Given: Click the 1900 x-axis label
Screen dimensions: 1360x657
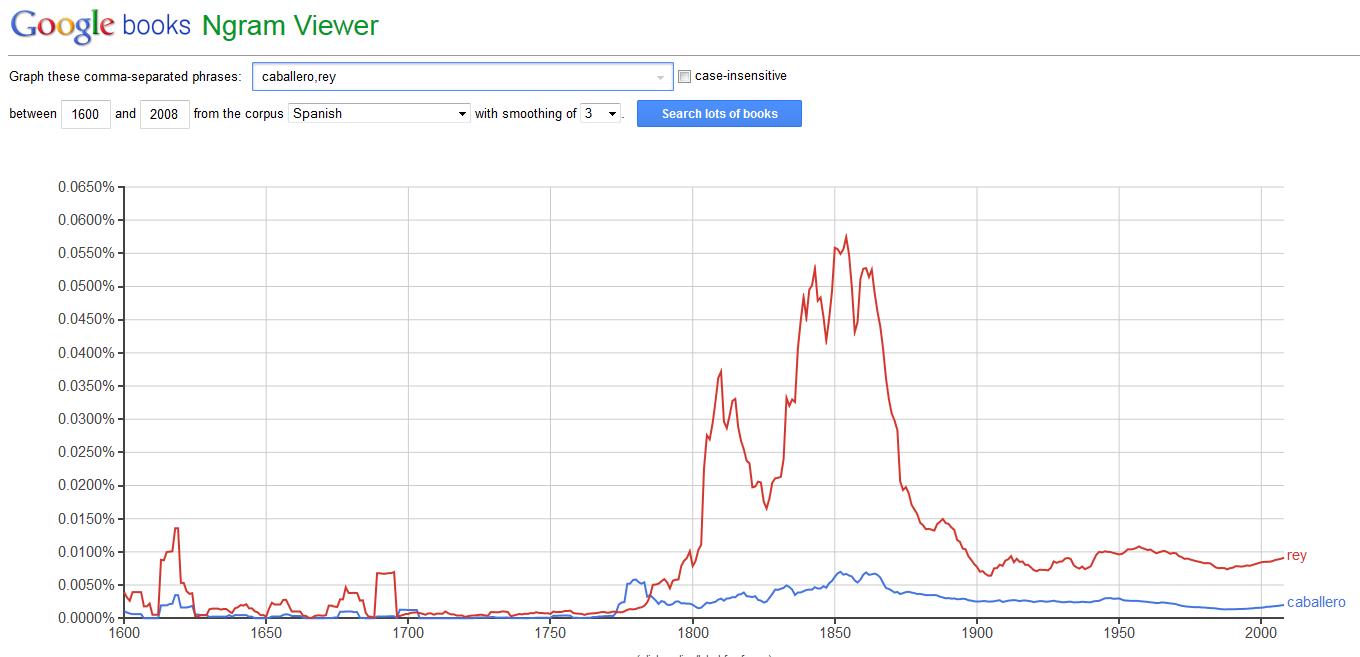Looking at the screenshot, I should [x=977, y=633].
